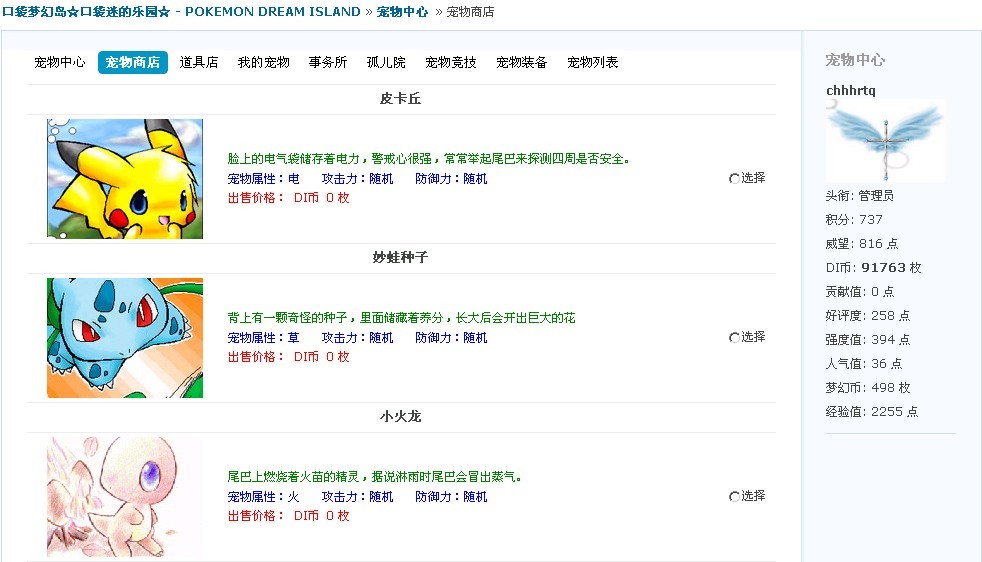Viewport: 982px width, 562px height.
Task: Open the 道具店 tab
Action: point(199,62)
